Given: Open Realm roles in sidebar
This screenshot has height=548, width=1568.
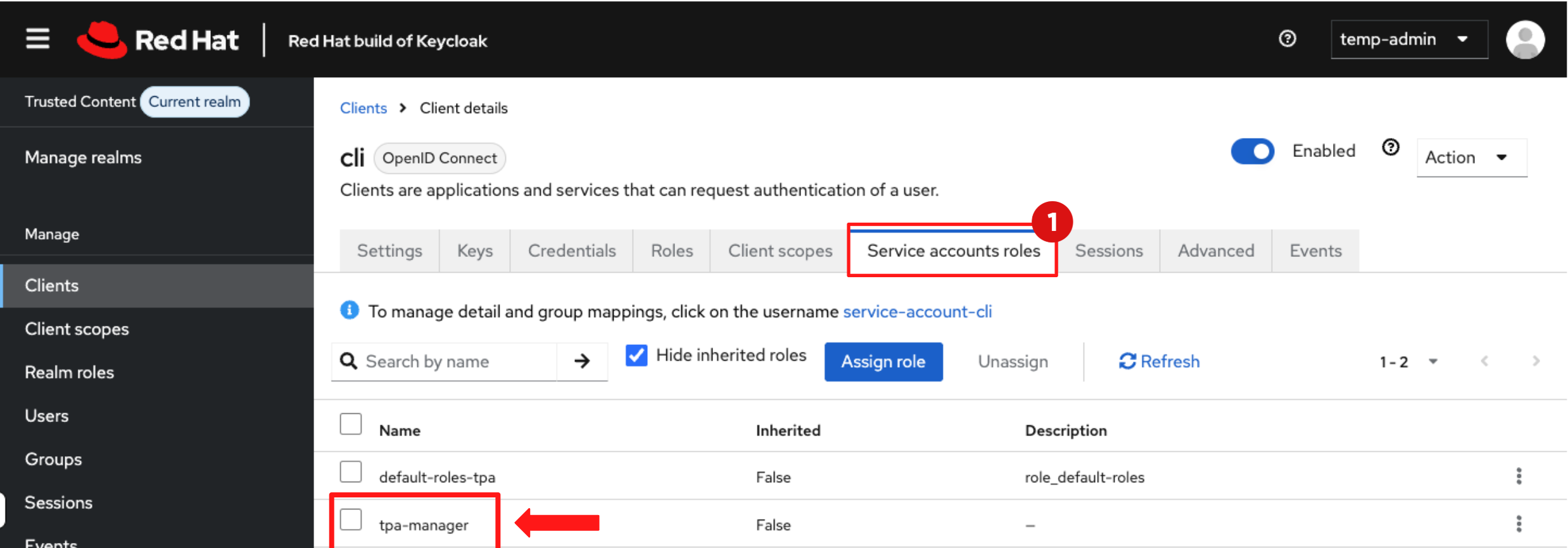Looking at the screenshot, I should point(69,372).
